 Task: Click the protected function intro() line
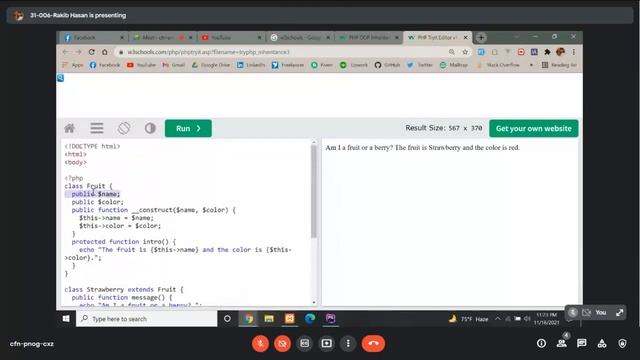124,242
